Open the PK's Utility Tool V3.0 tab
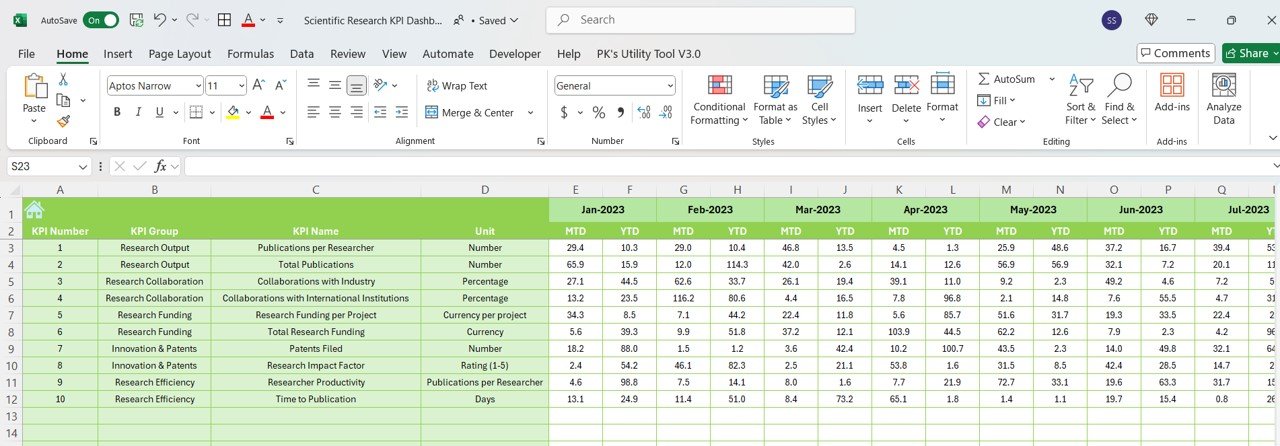The width and height of the screenshot is (1280, 446). click(648, 54)
